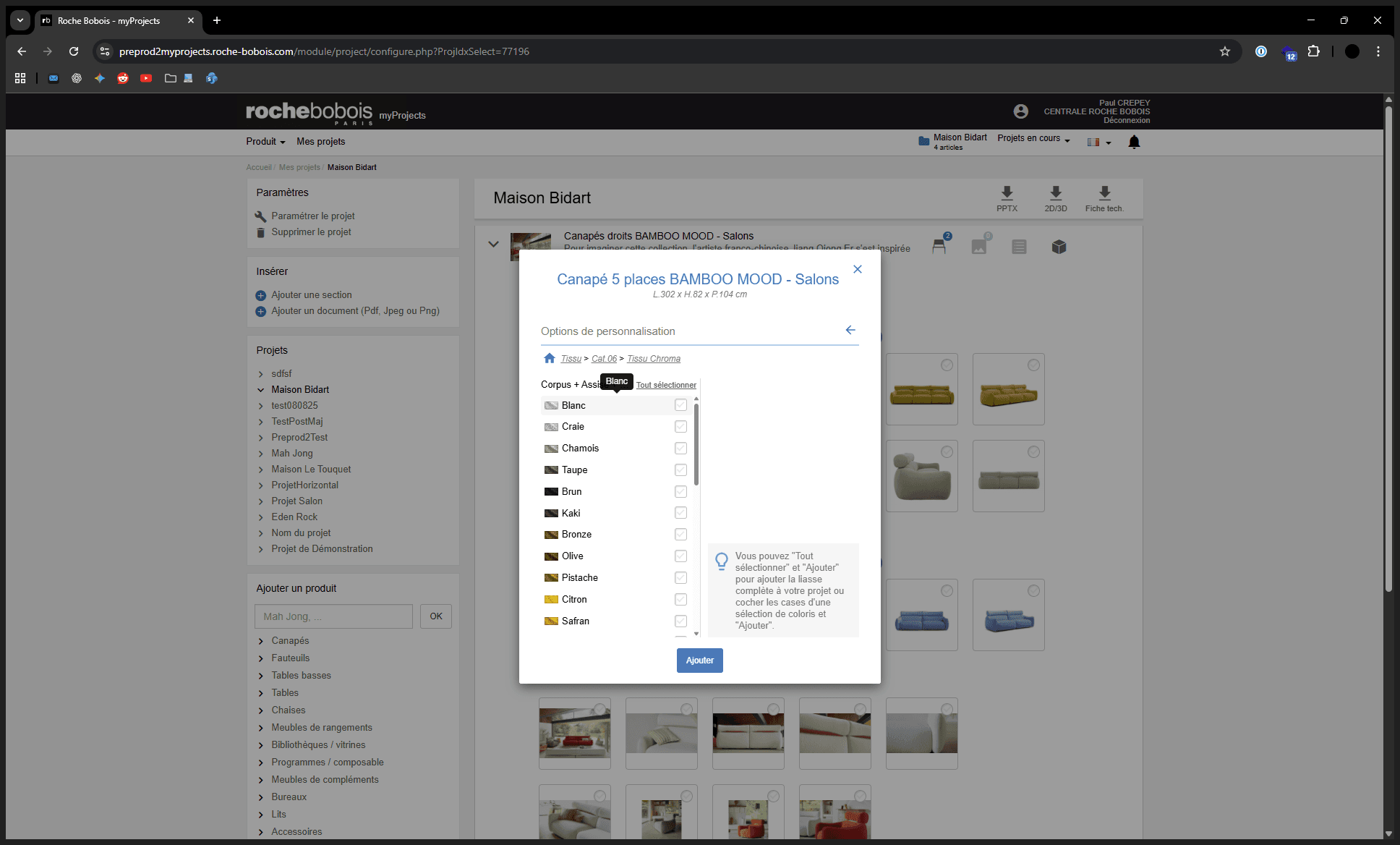This screenshot has width=1400, height=845.
Task: Open the user account avatar icon
Action: 1020,111
